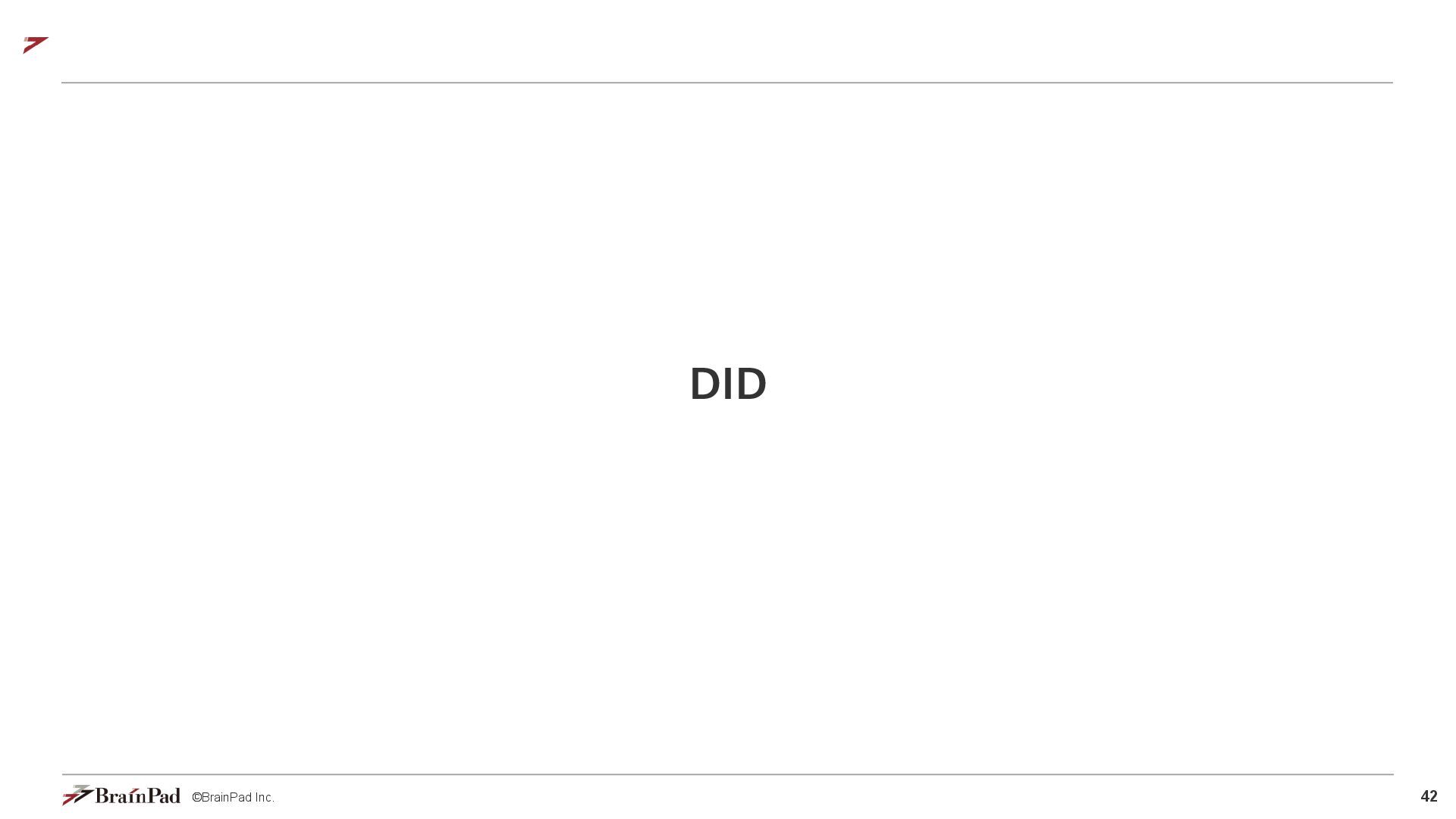Select the DID title text

coord(728,384)
